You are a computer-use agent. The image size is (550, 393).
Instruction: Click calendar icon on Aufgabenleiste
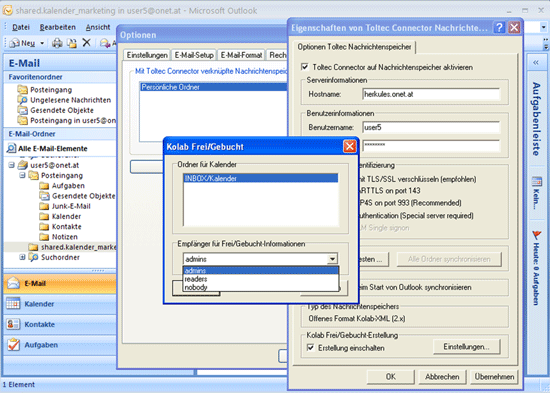coord(537,182)
